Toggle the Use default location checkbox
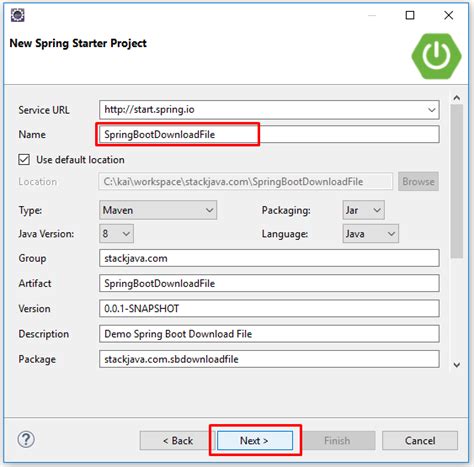 pyautogui.click(x=24, y=160)
